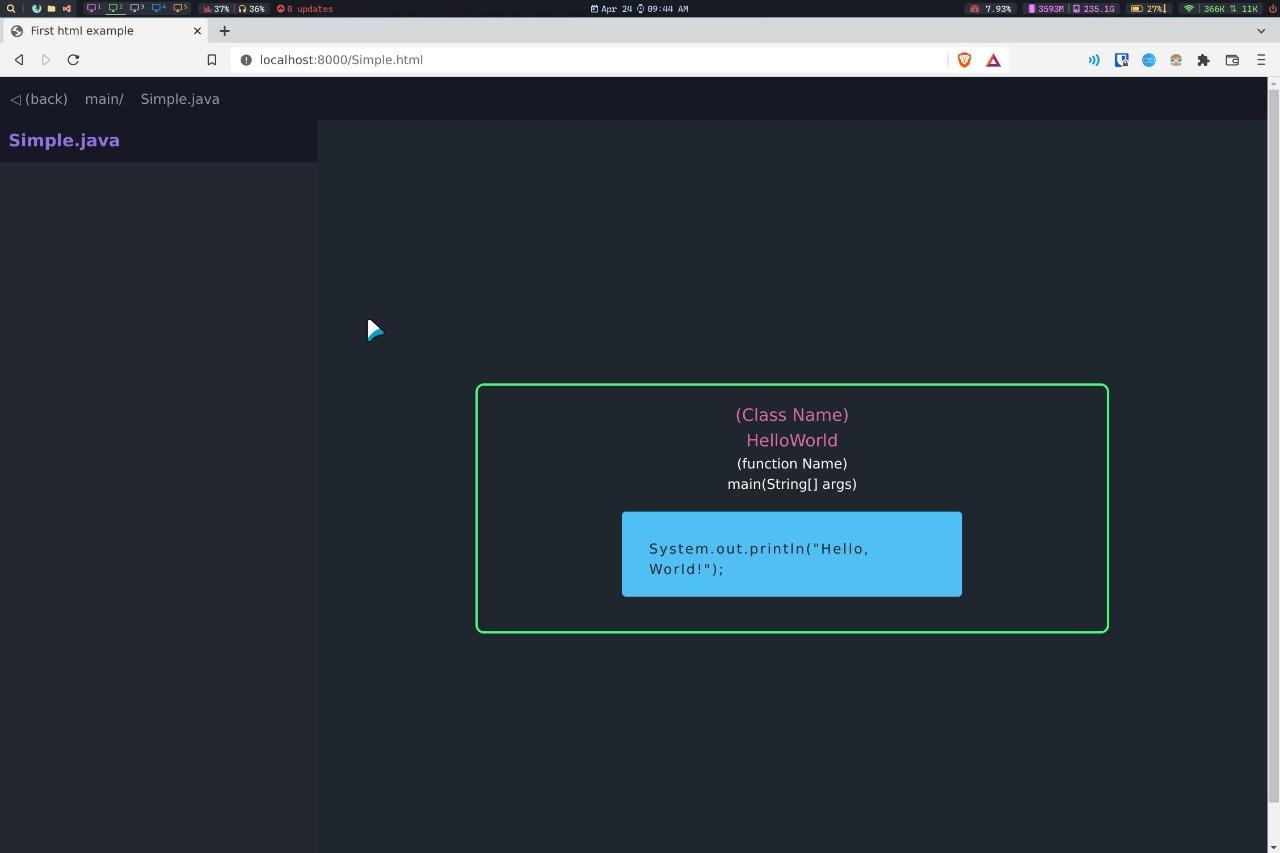This screenshot has width=1280, height=853.
Task: Switch to workspace 1
Action: point(94,9)
